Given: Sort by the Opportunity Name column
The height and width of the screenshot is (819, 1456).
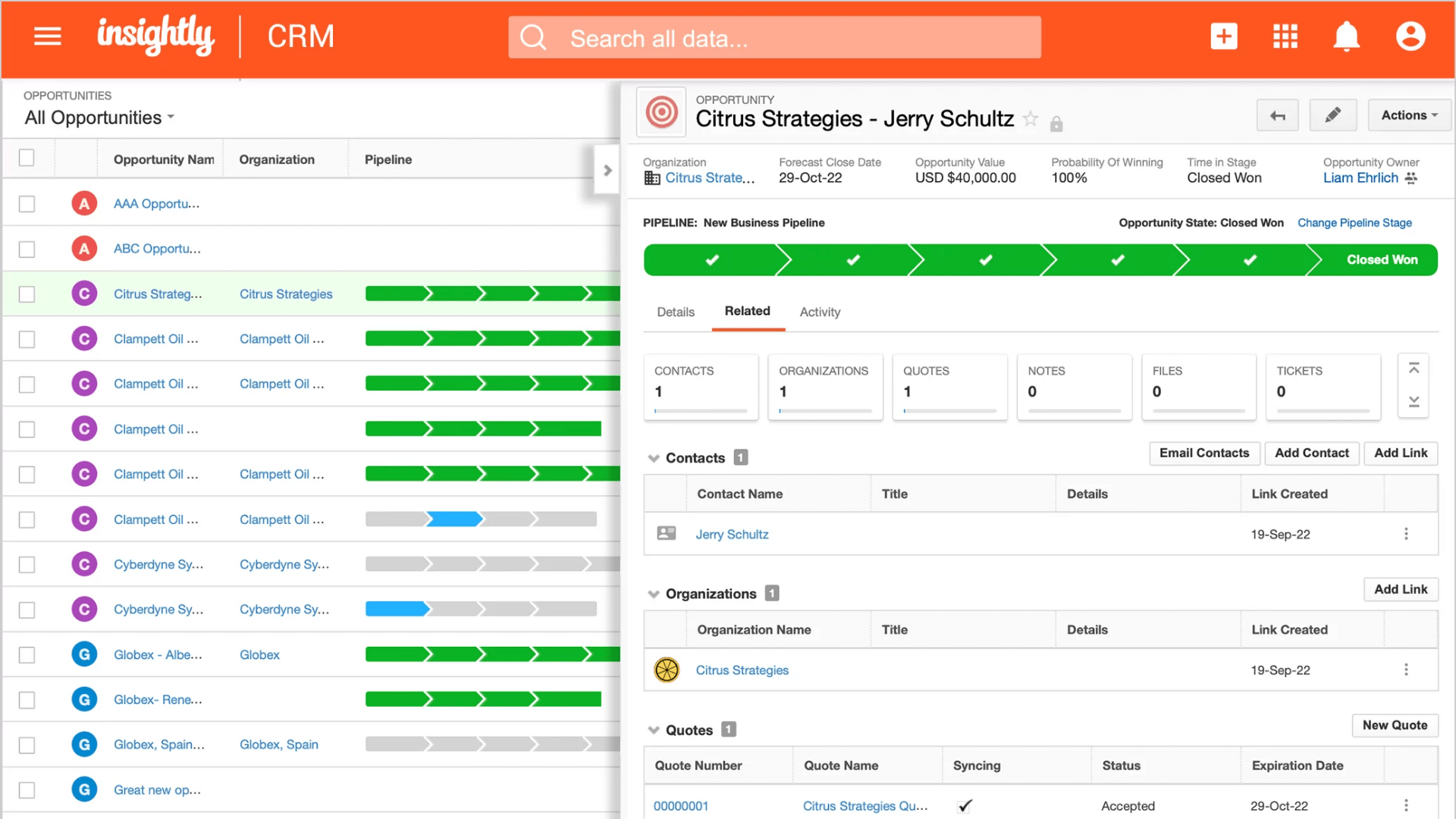Looking at the screenshot, I should pyautogui.click(x=164, y=159).
